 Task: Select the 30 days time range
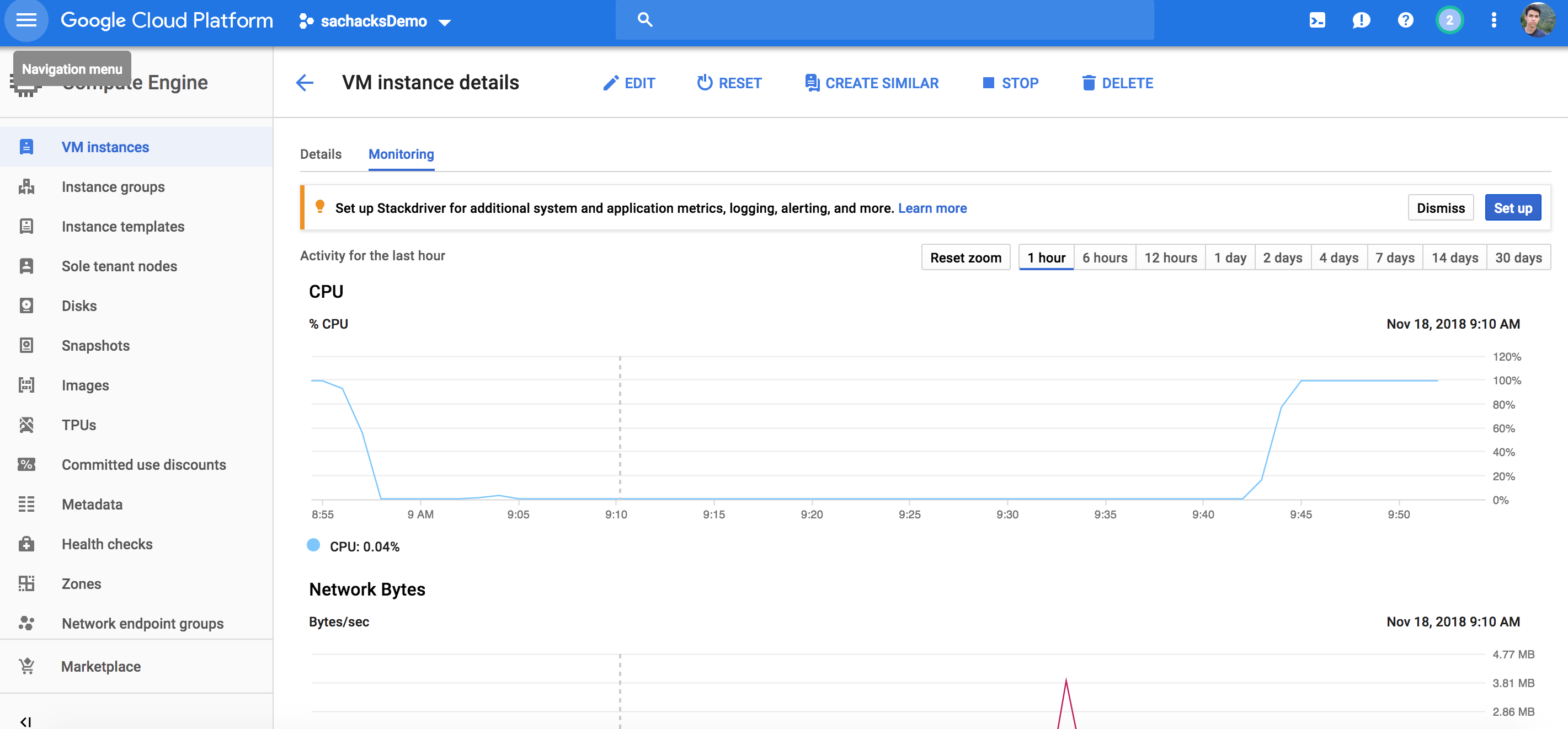tap(1518, 258)
